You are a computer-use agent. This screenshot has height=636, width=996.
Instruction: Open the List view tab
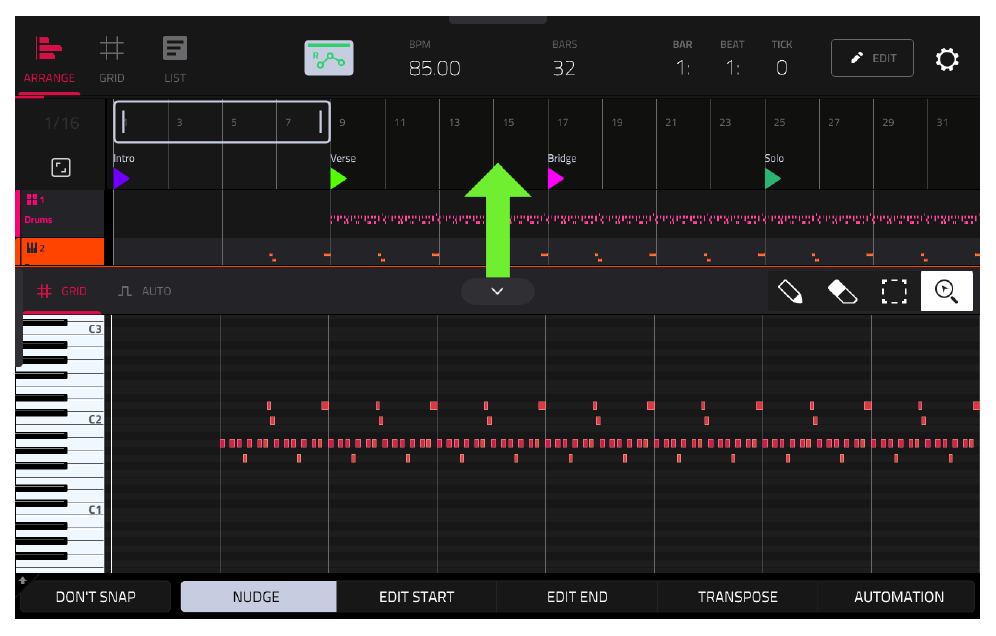(175, 61)
